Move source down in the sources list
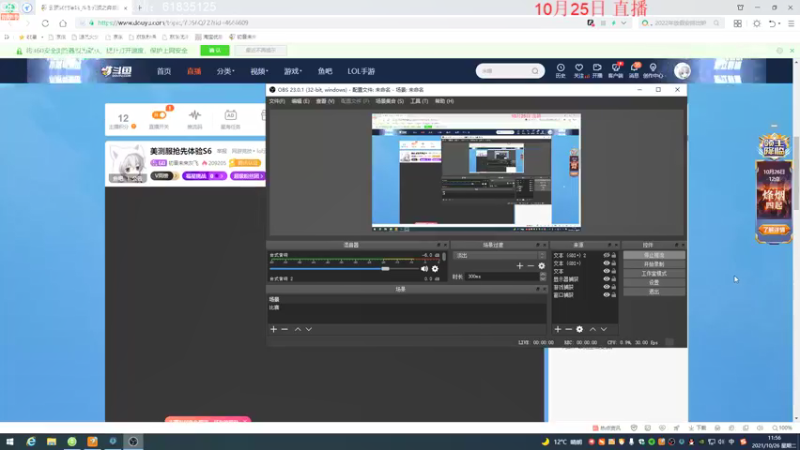 click(604, 329)
